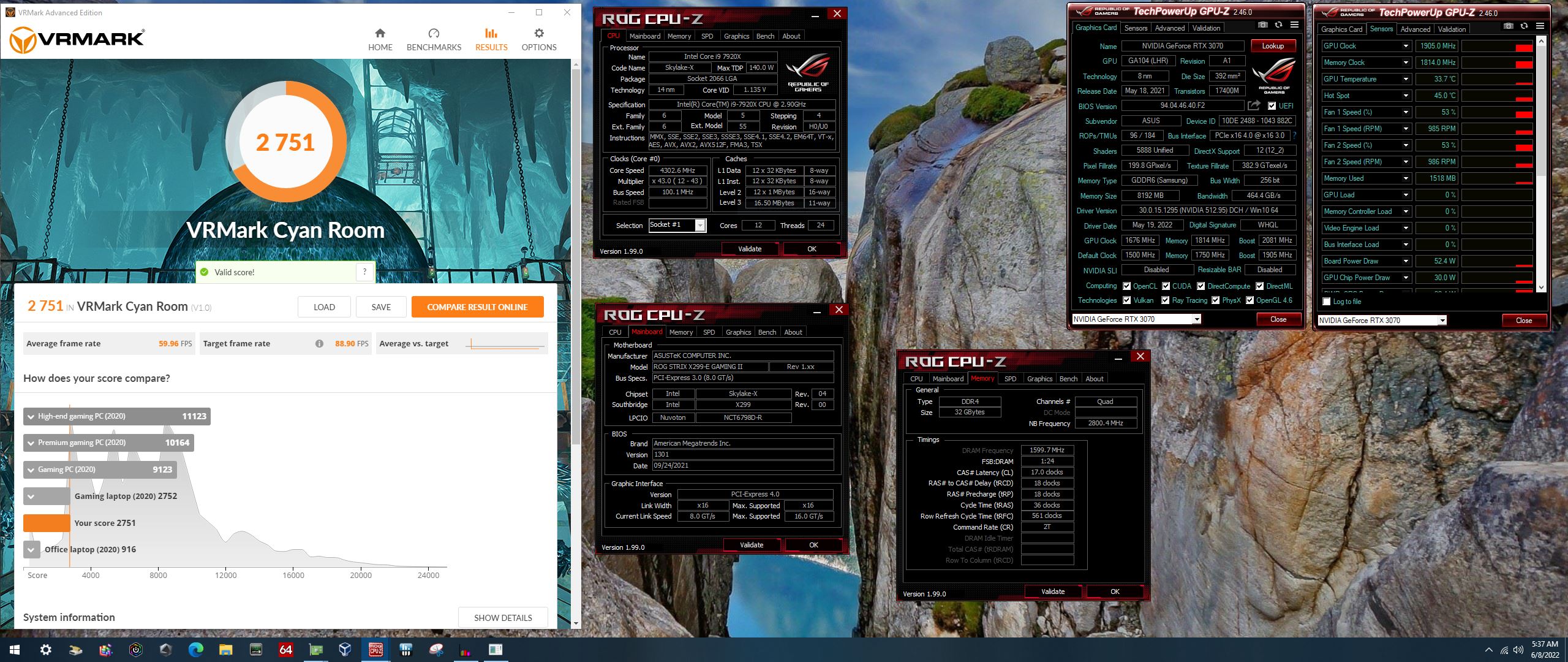Refresh the GPU-Z Graphics Card window
The width and height of the screenshot is (1568, 662).
[1278, 25]
